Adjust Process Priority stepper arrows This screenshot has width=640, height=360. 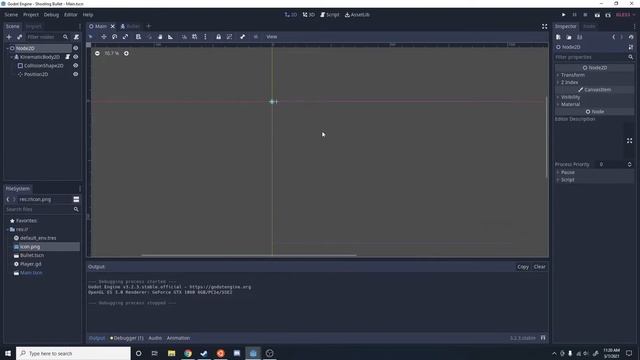click(629, 164)
